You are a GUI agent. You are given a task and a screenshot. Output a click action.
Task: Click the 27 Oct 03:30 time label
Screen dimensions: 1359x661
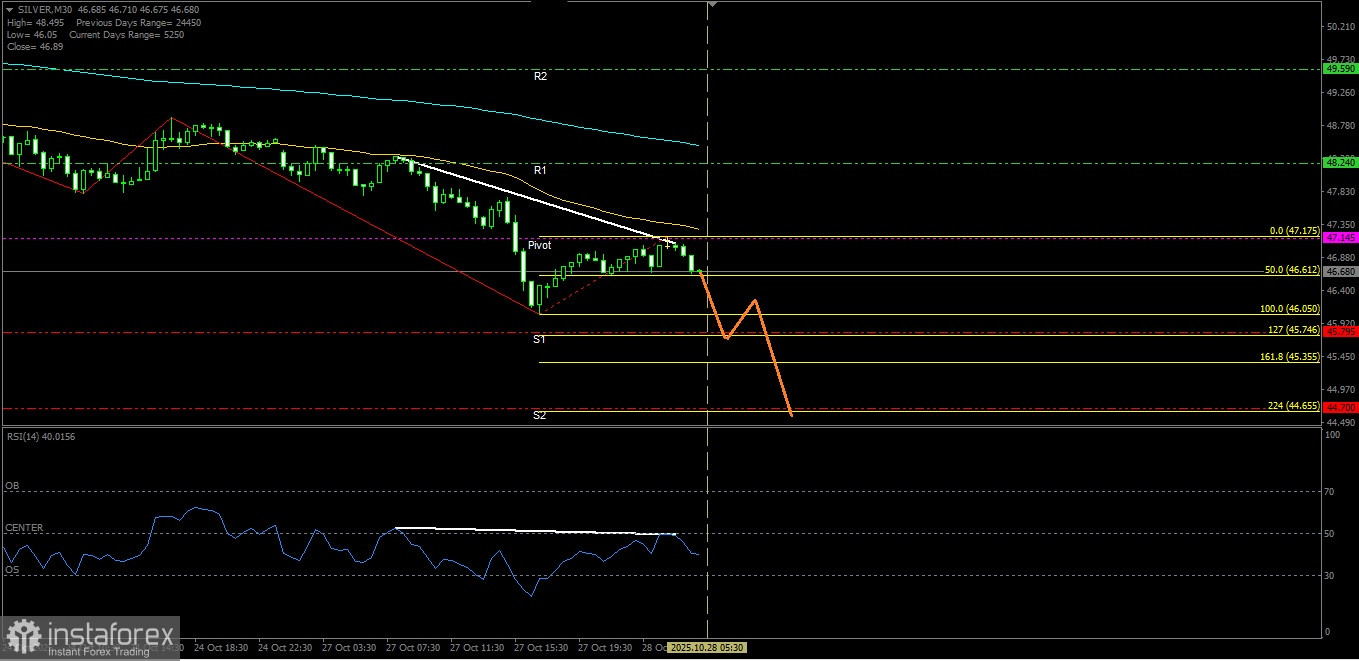[347, 647]
